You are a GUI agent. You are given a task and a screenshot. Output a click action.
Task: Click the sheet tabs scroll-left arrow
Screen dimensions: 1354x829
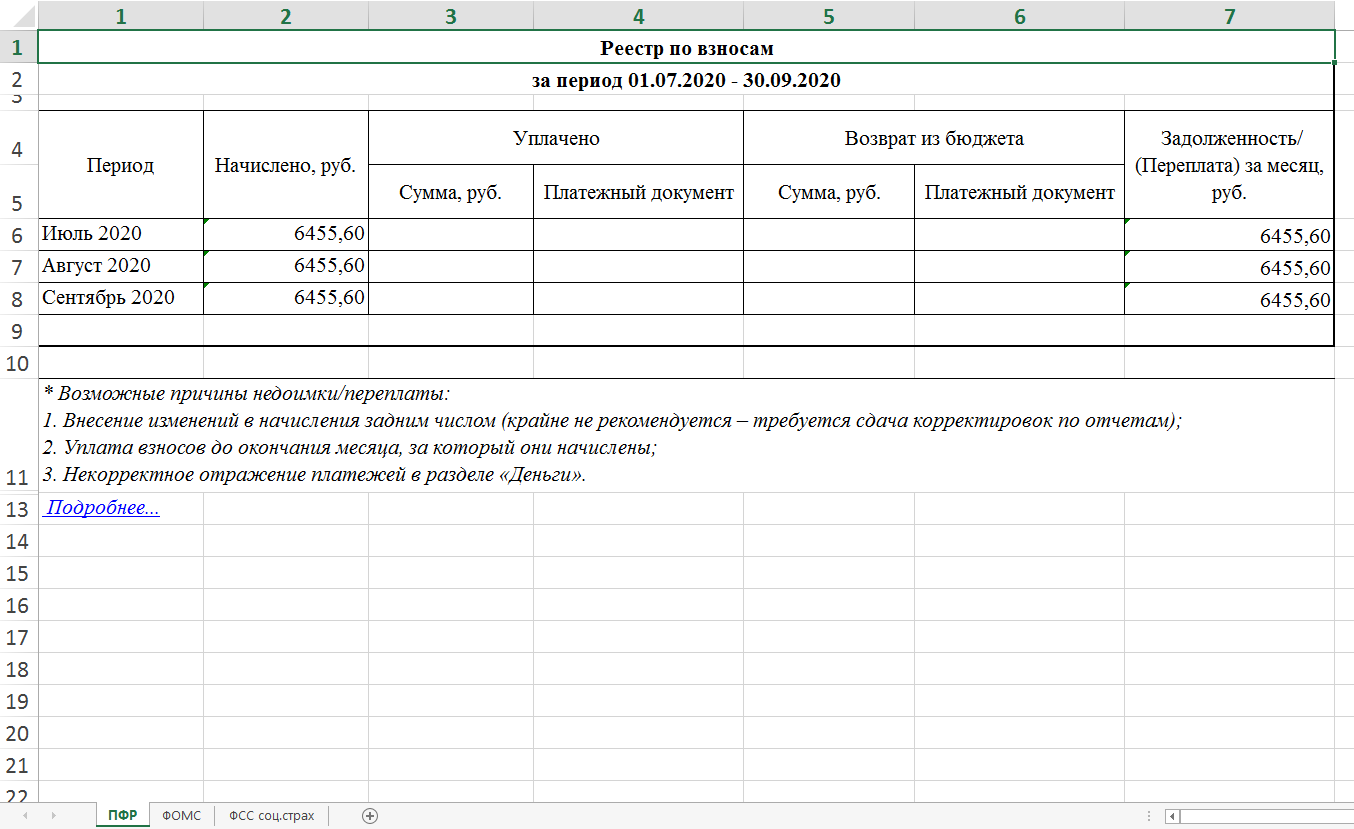pos(24,816)
